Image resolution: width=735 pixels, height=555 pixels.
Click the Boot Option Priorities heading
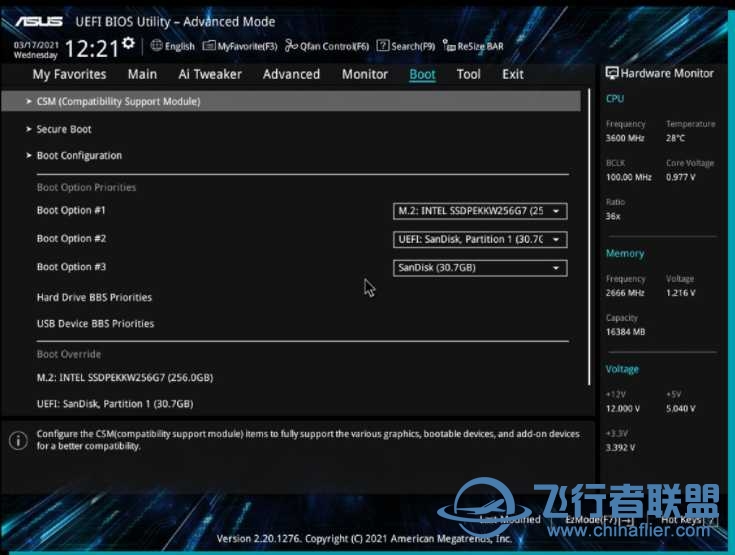pos(86,188)
